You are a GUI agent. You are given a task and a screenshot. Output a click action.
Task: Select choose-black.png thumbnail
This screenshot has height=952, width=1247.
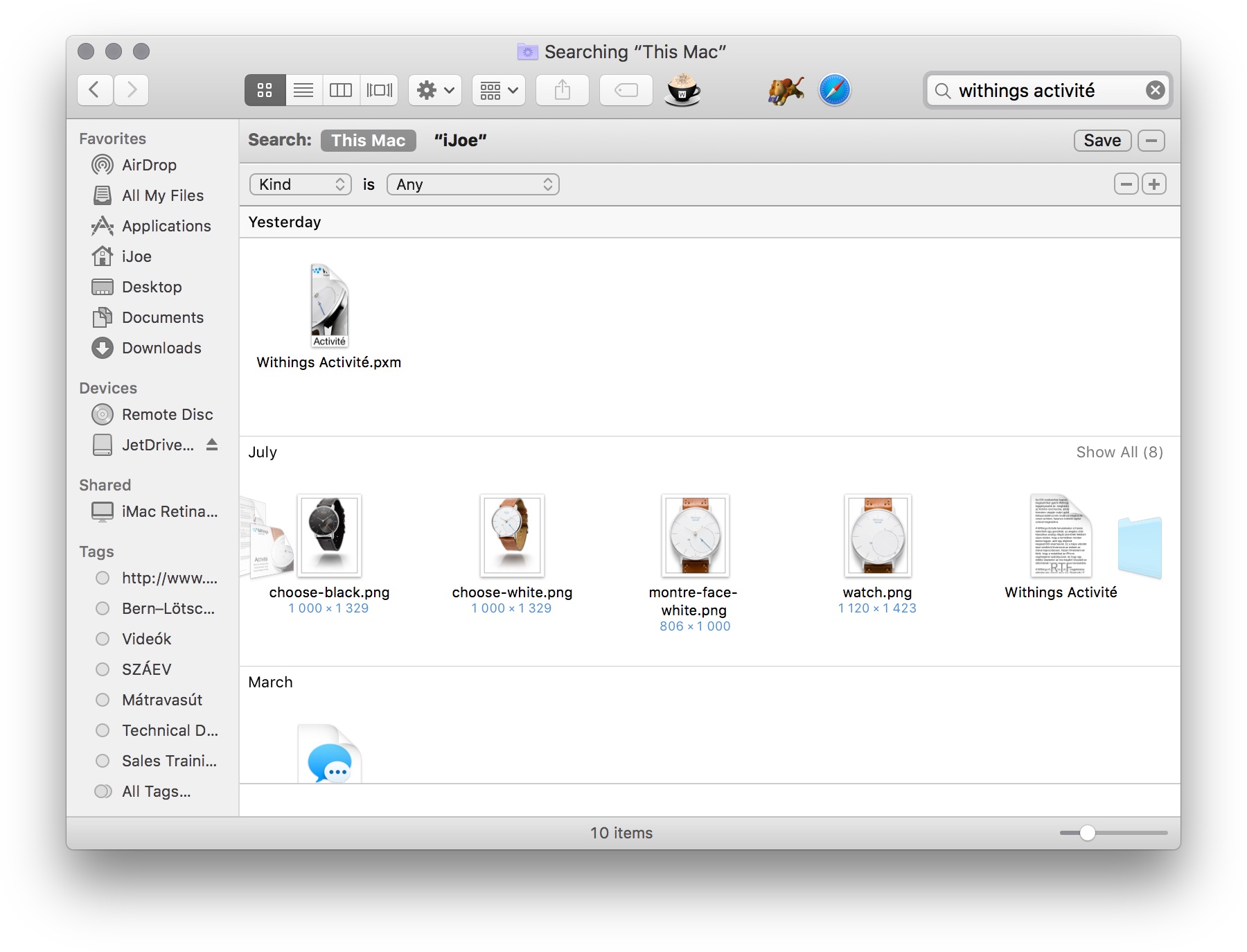(329, 536)
